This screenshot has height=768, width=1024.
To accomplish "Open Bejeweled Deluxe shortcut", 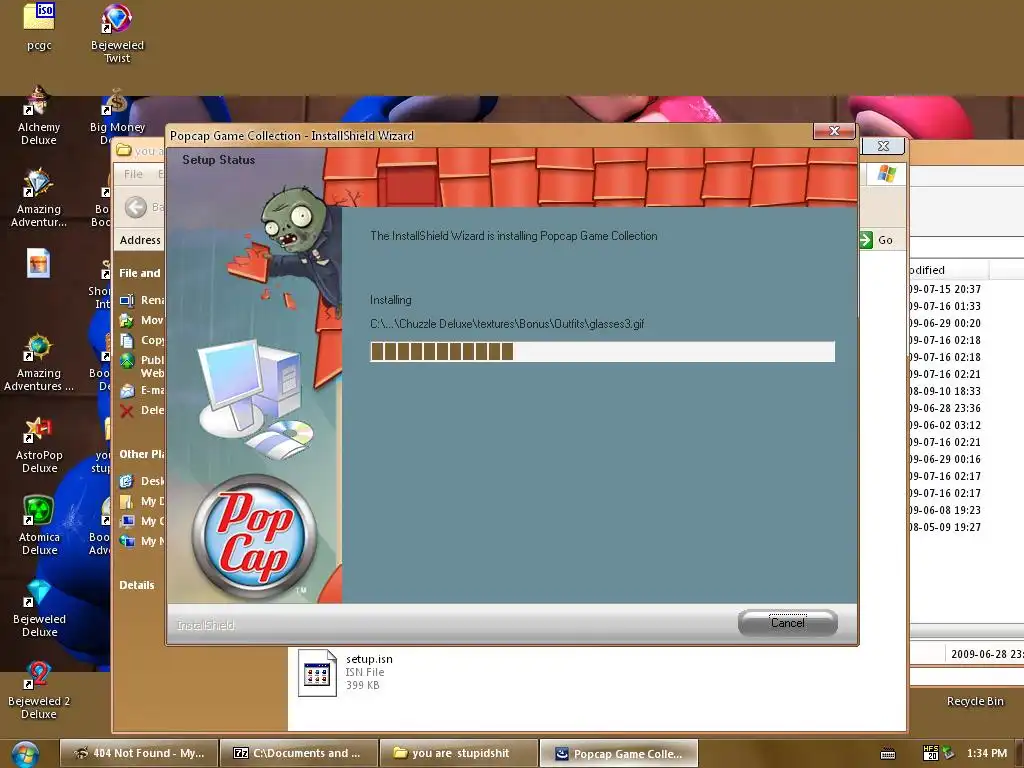I will coord(39,608).
